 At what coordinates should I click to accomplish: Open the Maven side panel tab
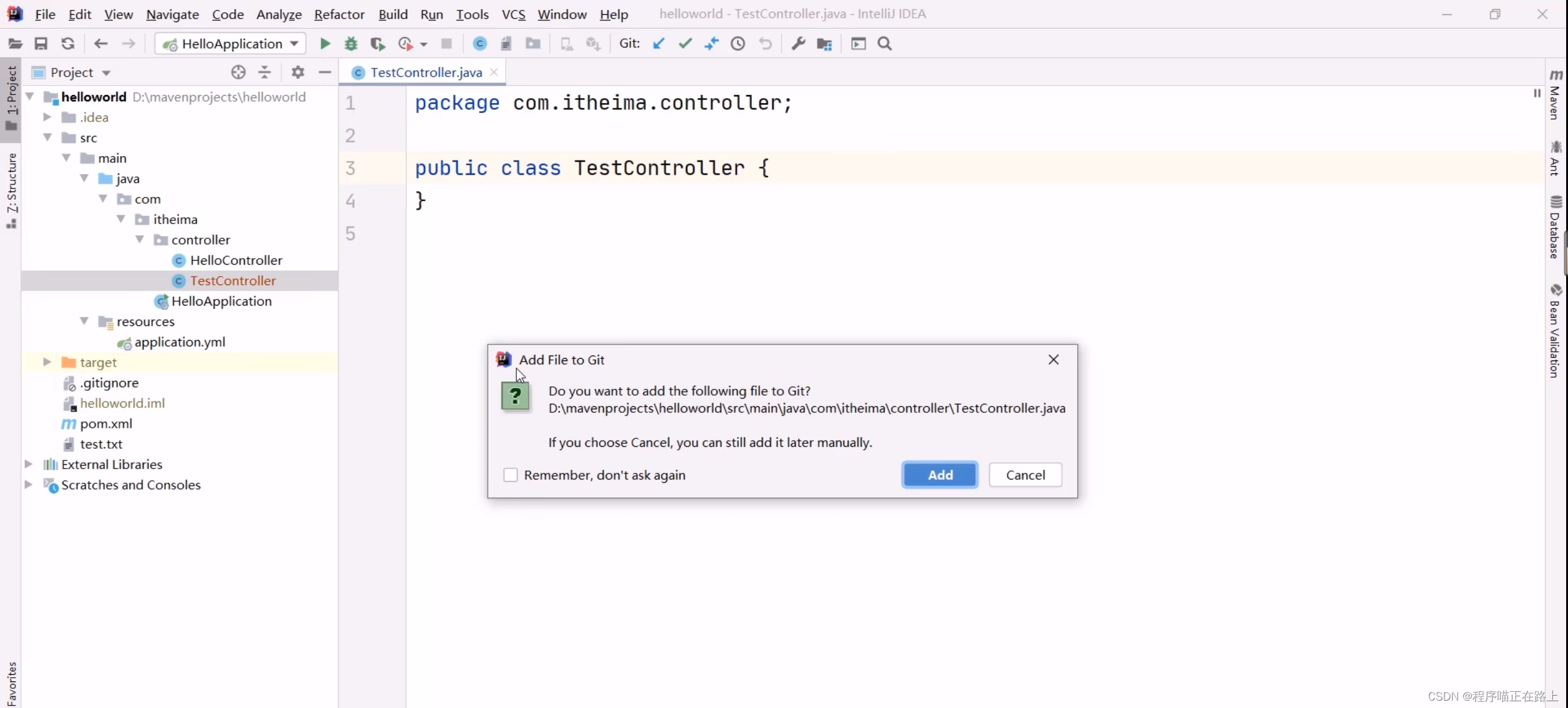click(x=1554, y=96)
